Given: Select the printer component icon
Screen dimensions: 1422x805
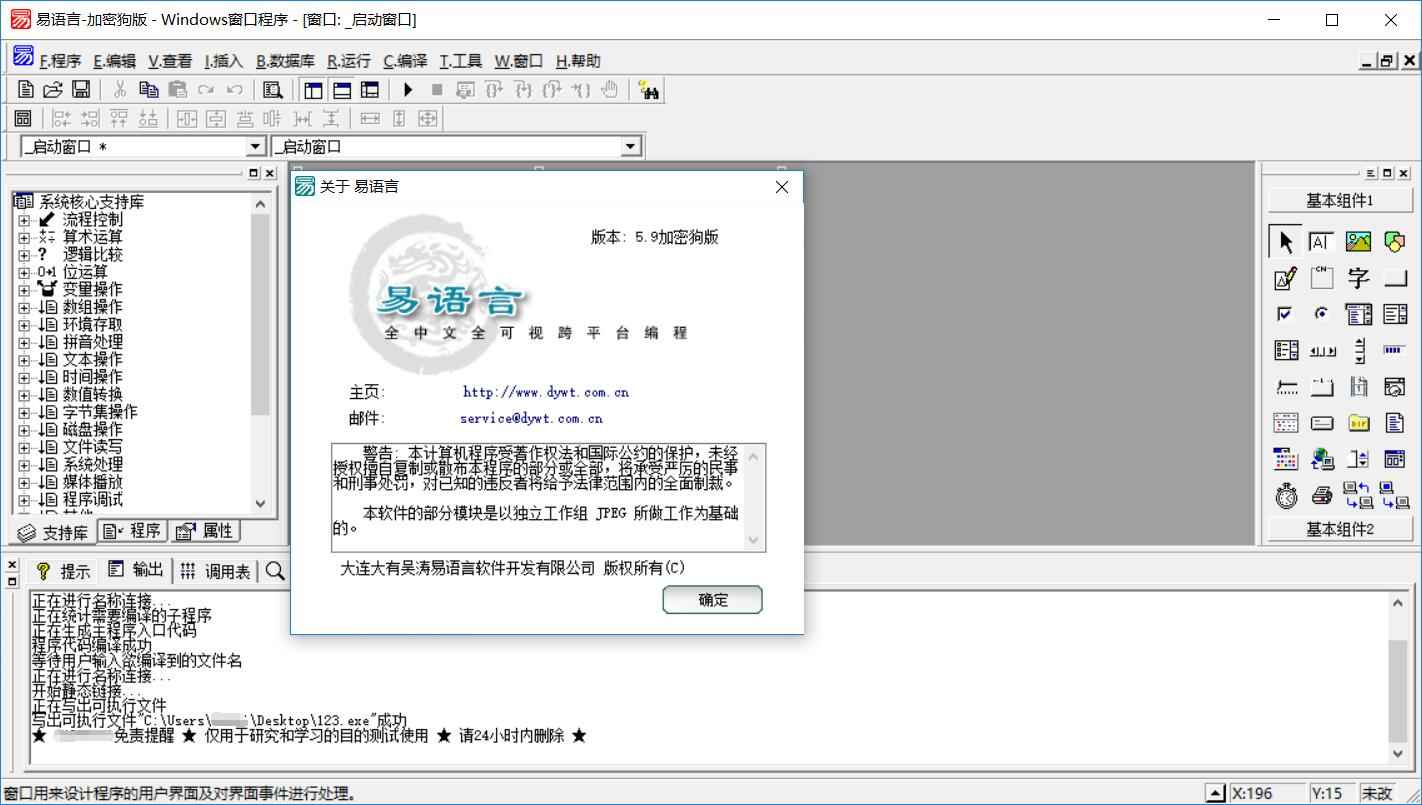Looking at the screenshot, I should [x=1321, y=495].
